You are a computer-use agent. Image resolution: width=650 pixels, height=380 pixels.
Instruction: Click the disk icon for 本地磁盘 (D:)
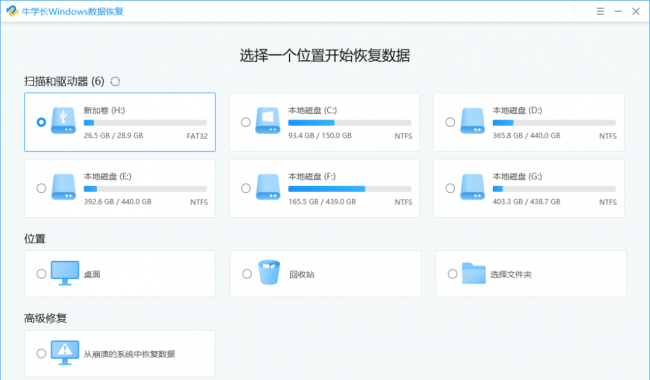click(472, 121)
